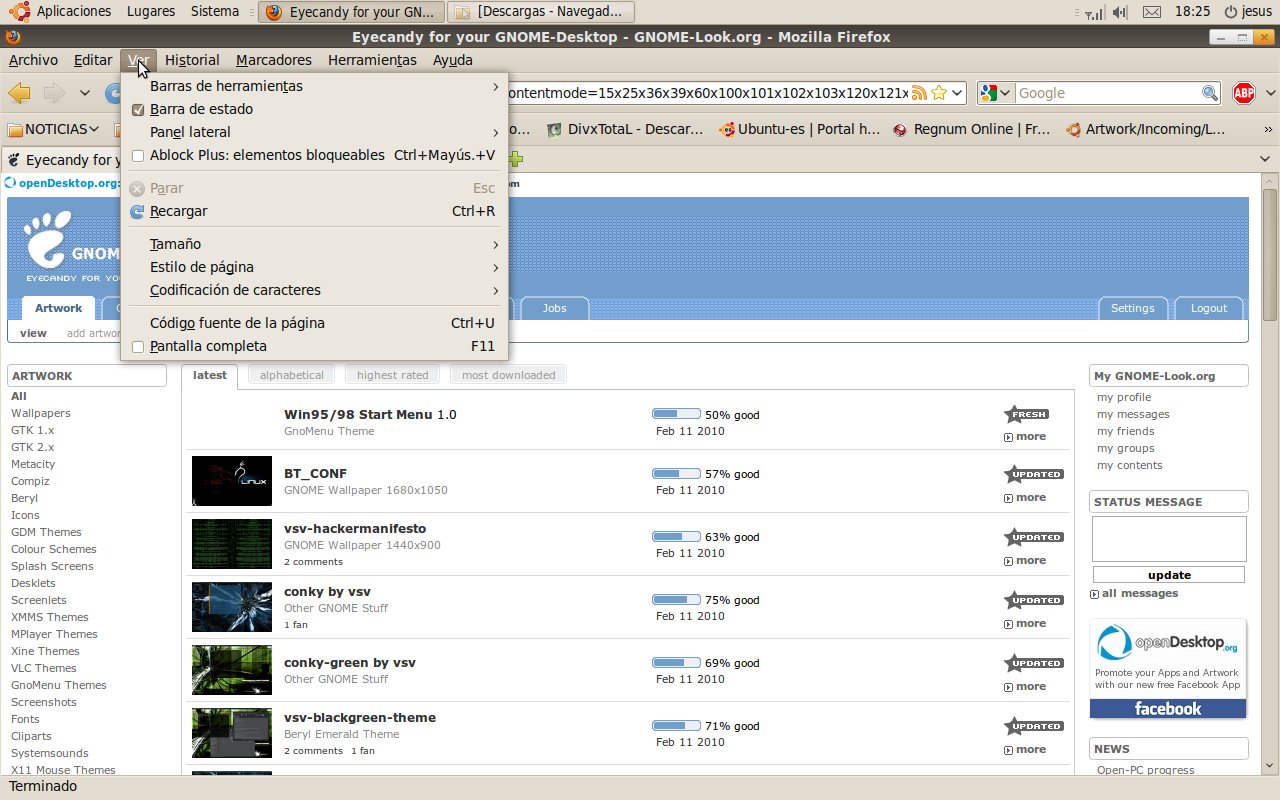Expand the Estilo de página submenu
The width and height of the screenshot is (1280, 800).
[314, 267]
